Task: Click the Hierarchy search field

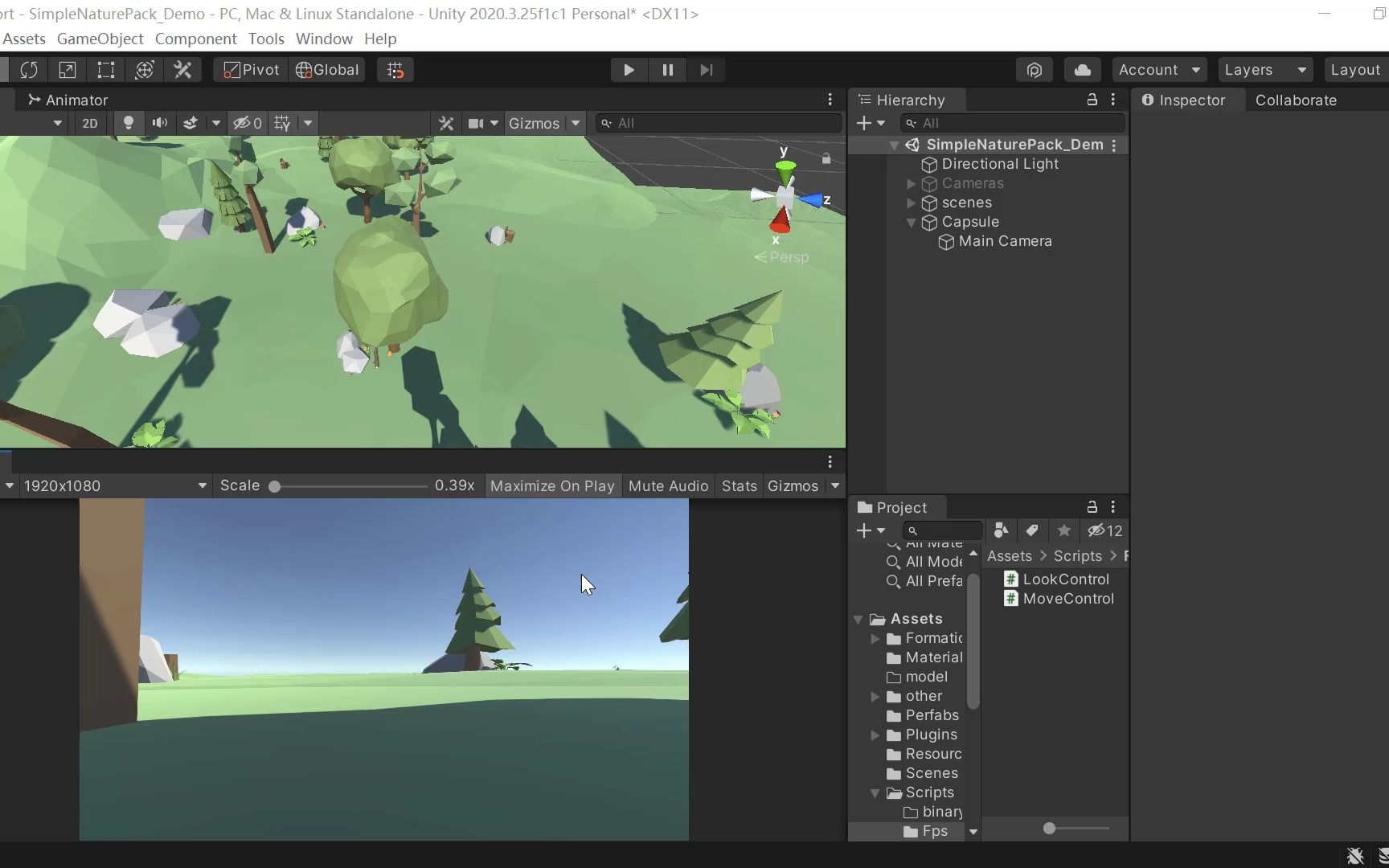Action: (x=1013, y=123)
